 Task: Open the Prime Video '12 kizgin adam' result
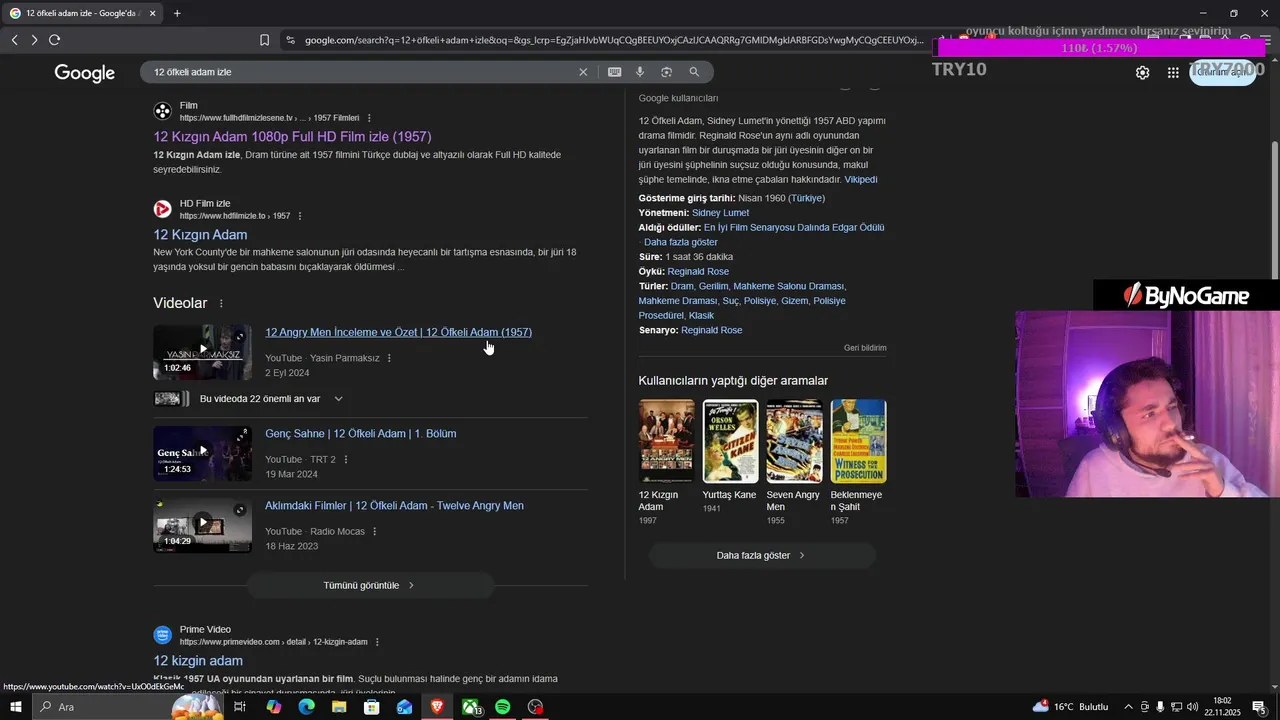pos(198,661)
